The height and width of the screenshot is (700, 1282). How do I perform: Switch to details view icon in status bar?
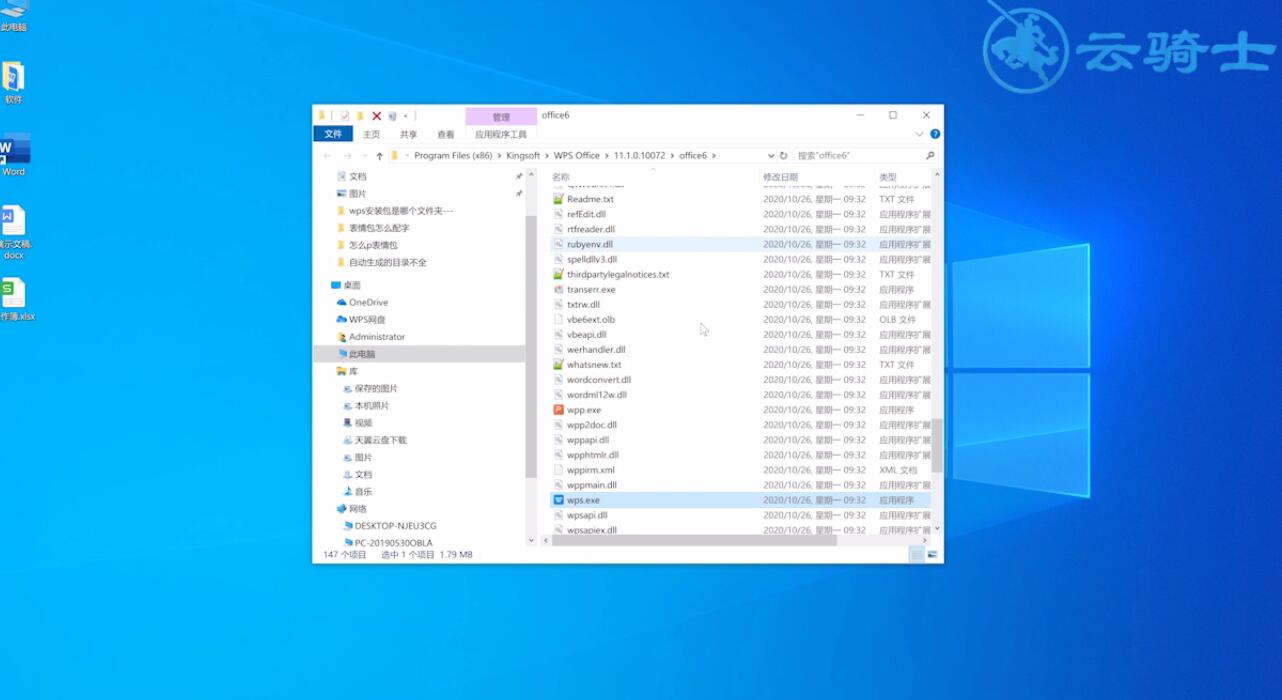click(x=917, y=554)
